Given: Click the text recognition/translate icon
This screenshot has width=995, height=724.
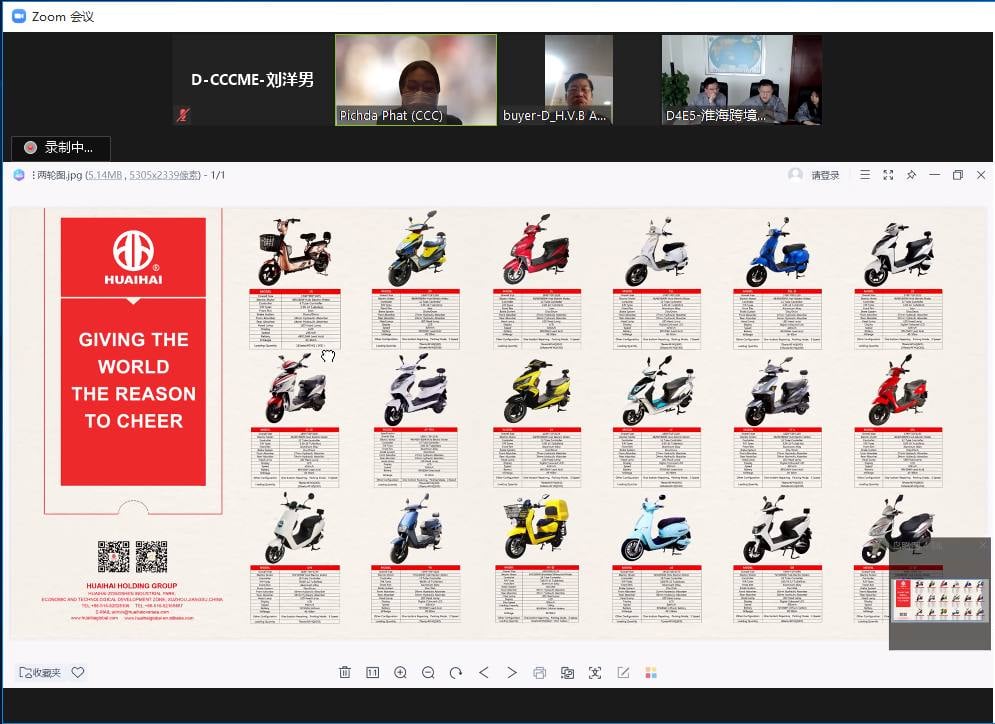Looking at the screenshot, I should coord(595,673).
